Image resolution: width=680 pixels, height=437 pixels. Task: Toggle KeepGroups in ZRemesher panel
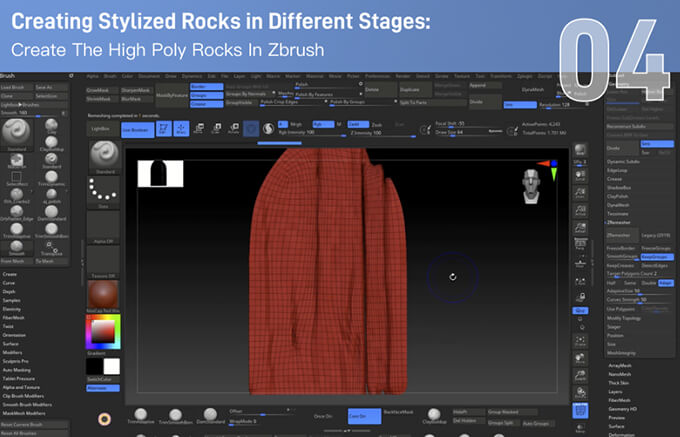coord(657,257)
